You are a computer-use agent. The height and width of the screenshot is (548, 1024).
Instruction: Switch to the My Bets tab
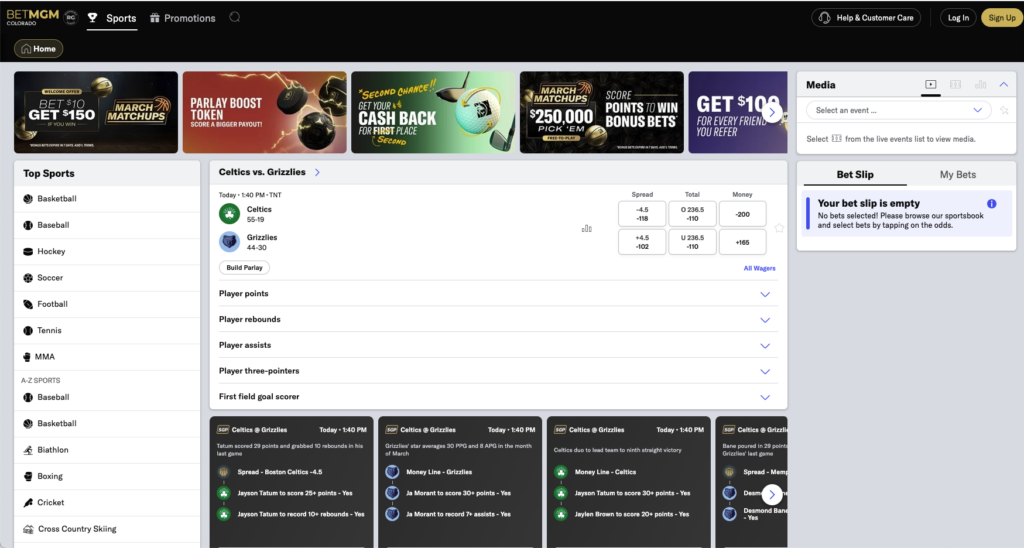pyautogui.click(x=957, y=174)
